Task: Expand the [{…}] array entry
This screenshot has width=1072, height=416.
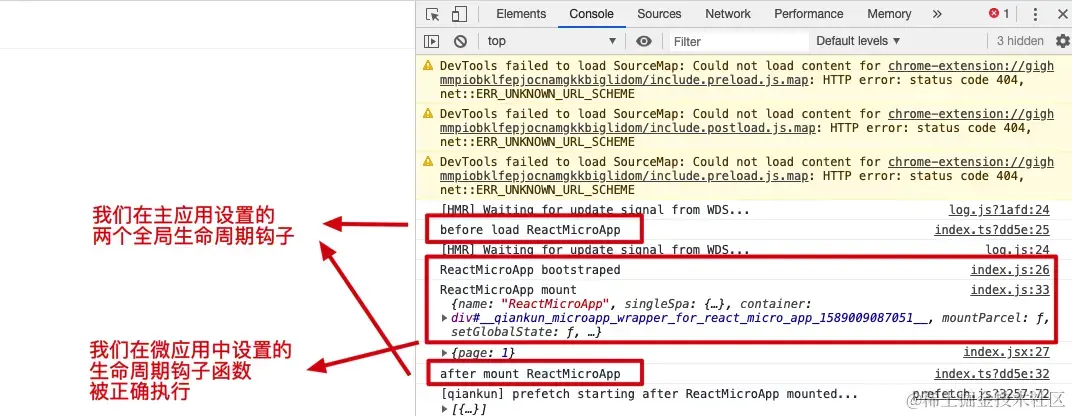Action: 445,409
